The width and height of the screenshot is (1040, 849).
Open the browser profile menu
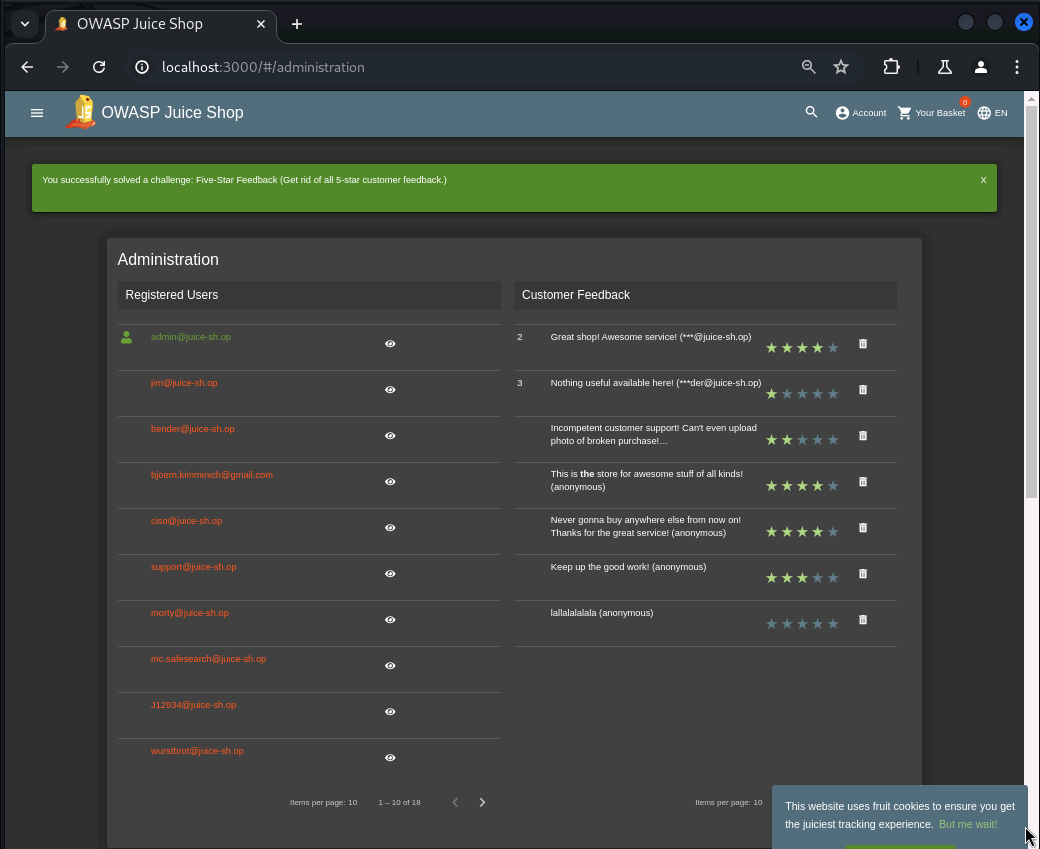(x=981, y=67)
